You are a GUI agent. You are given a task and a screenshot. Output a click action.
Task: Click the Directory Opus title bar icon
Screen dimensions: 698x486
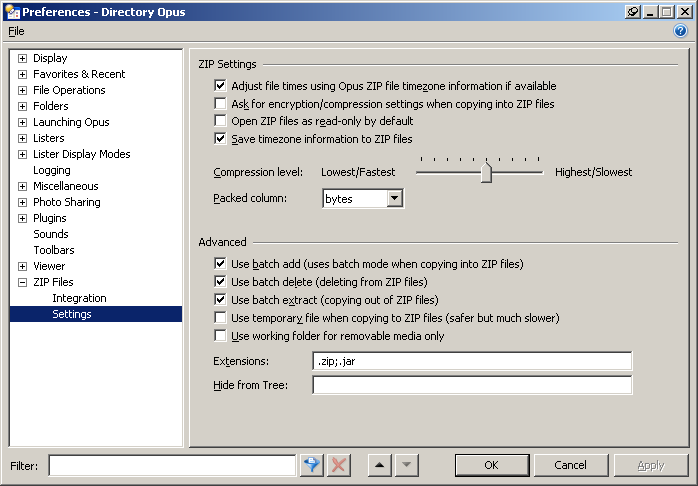(x=11, y=11)
